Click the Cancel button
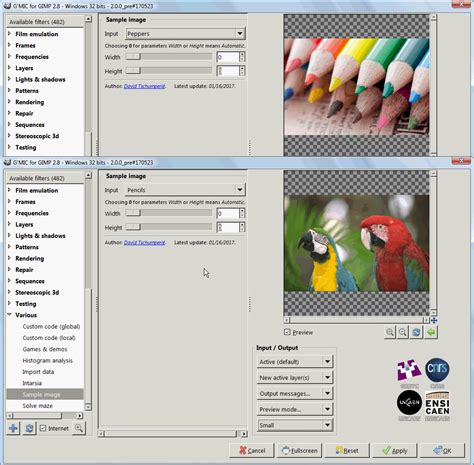This screenshot has height=465, width=474. 252,451
